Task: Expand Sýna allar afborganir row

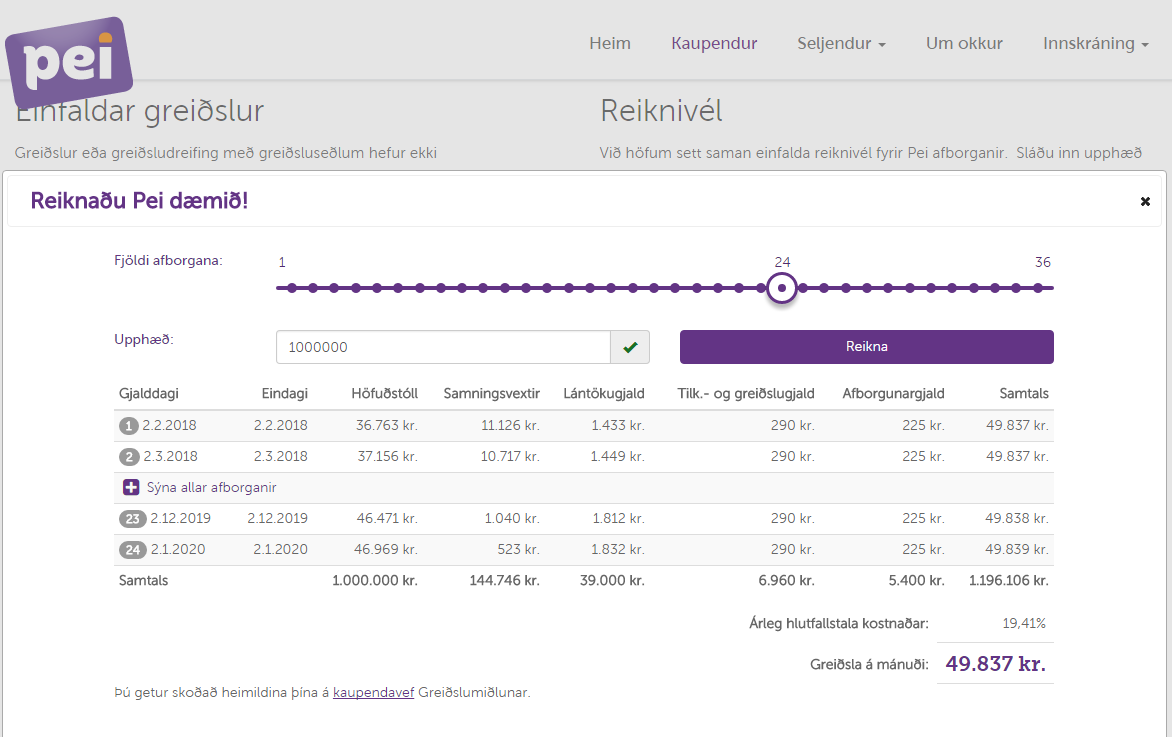Action: coord(211,488)
